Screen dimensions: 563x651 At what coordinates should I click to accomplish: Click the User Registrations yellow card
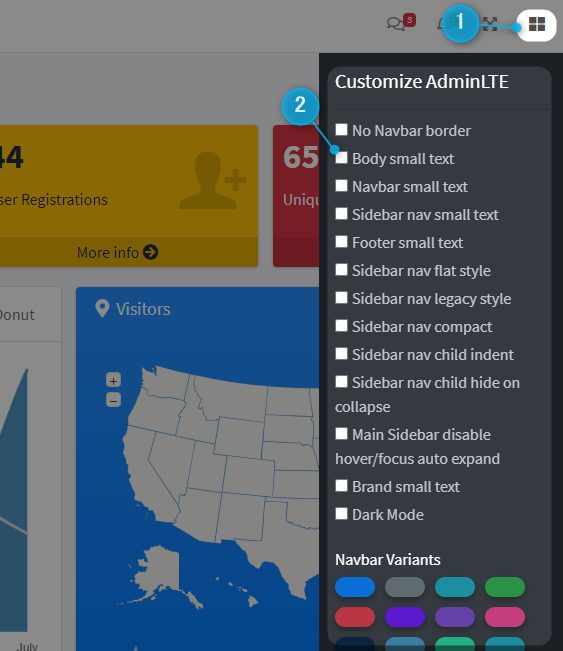click(129, 196)
